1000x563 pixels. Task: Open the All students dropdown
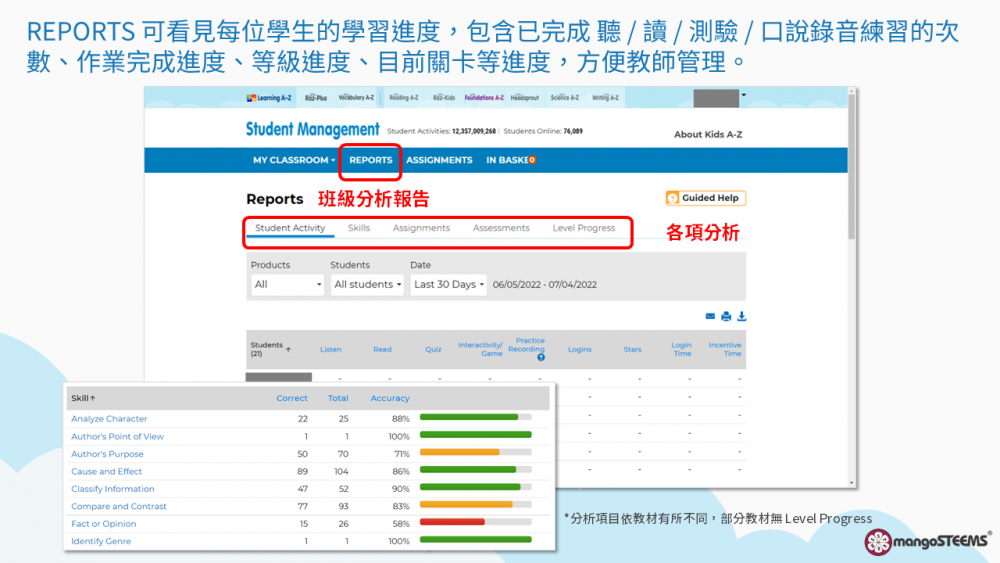pyautogui.click(x=367, y=285)
